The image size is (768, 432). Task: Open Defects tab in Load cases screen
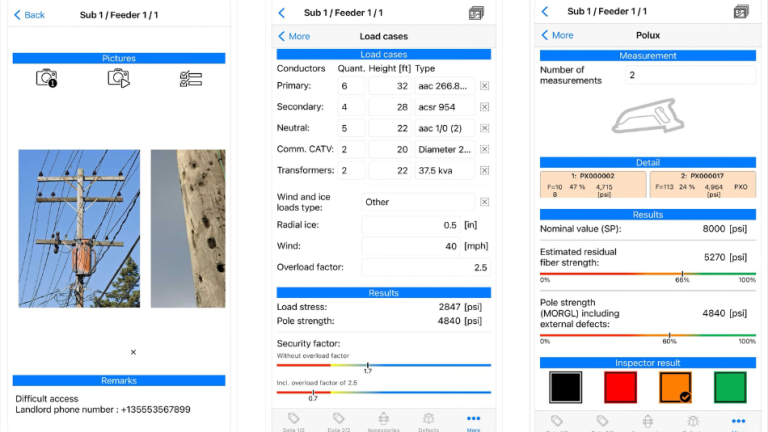429,422
